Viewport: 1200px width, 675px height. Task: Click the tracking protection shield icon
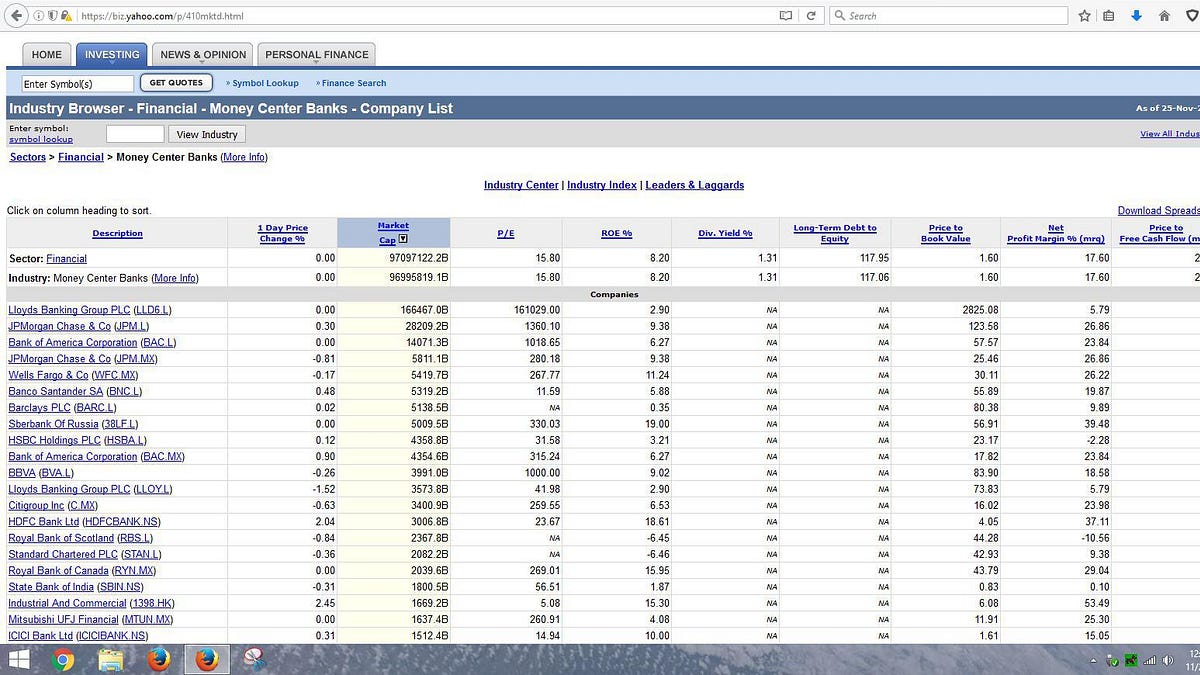[x=51, y=16]
